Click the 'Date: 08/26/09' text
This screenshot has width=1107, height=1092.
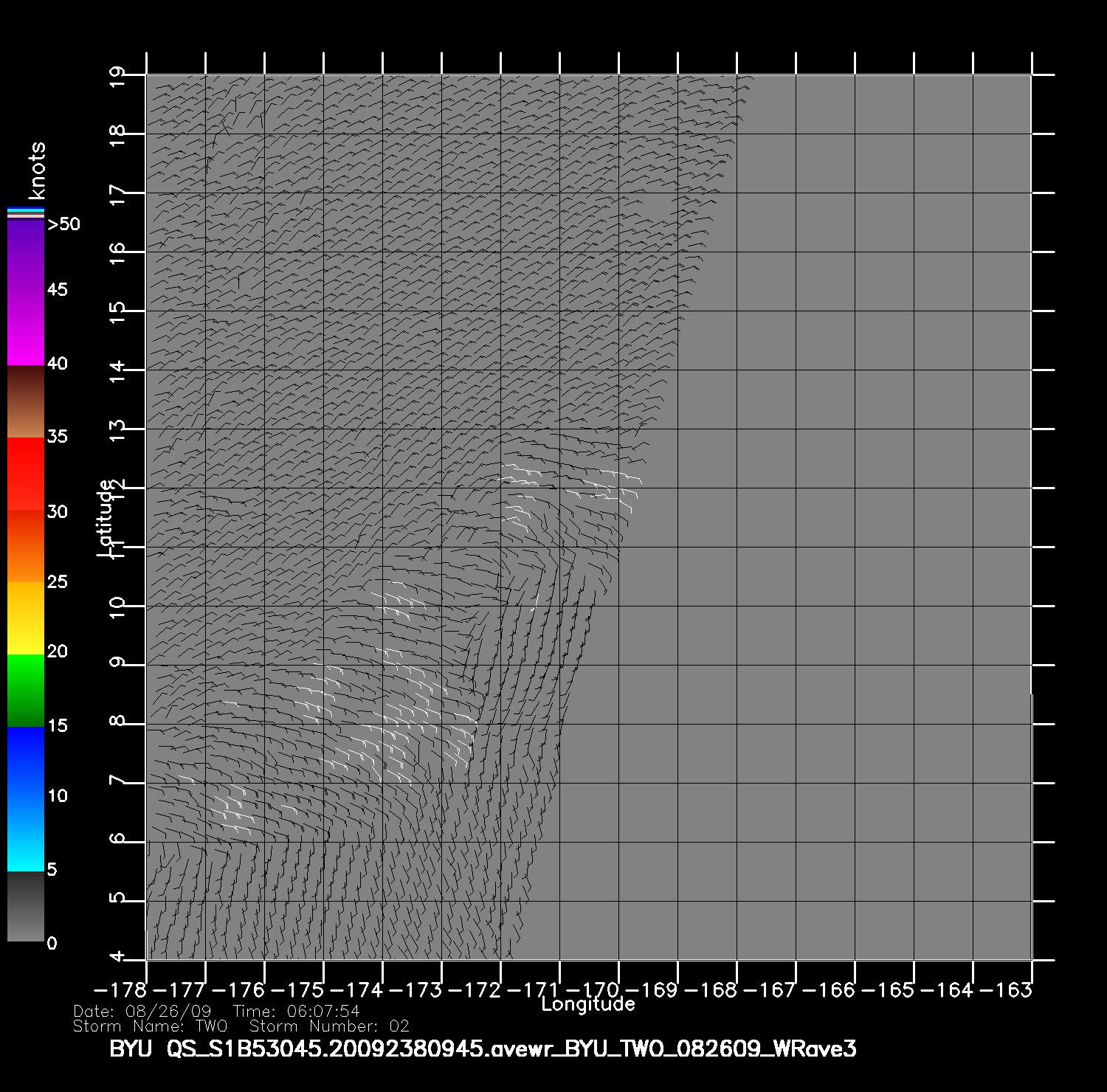[142, 1012]
